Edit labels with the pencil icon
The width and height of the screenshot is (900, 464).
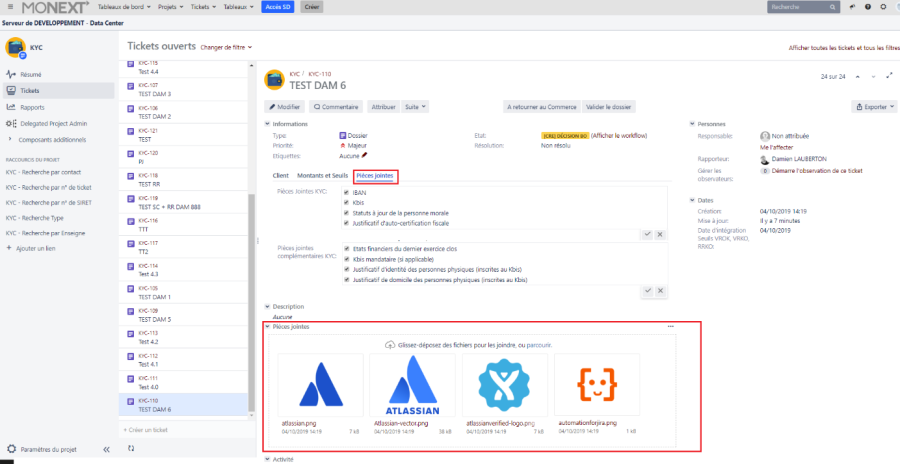click(365, 155)
